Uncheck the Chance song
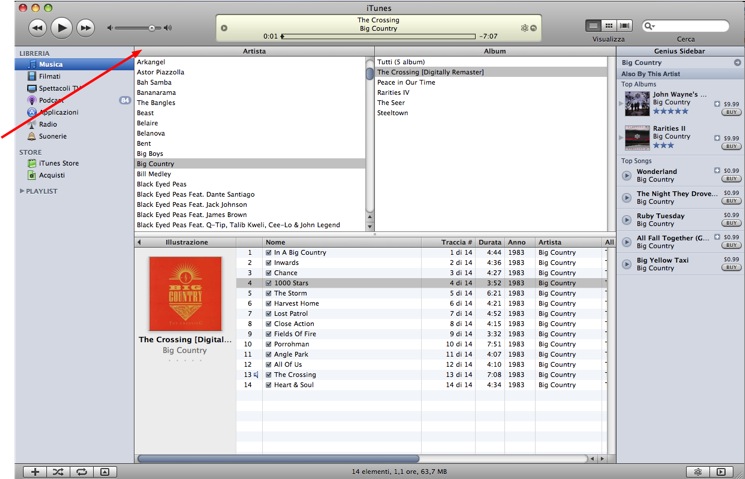 point(268,273)
